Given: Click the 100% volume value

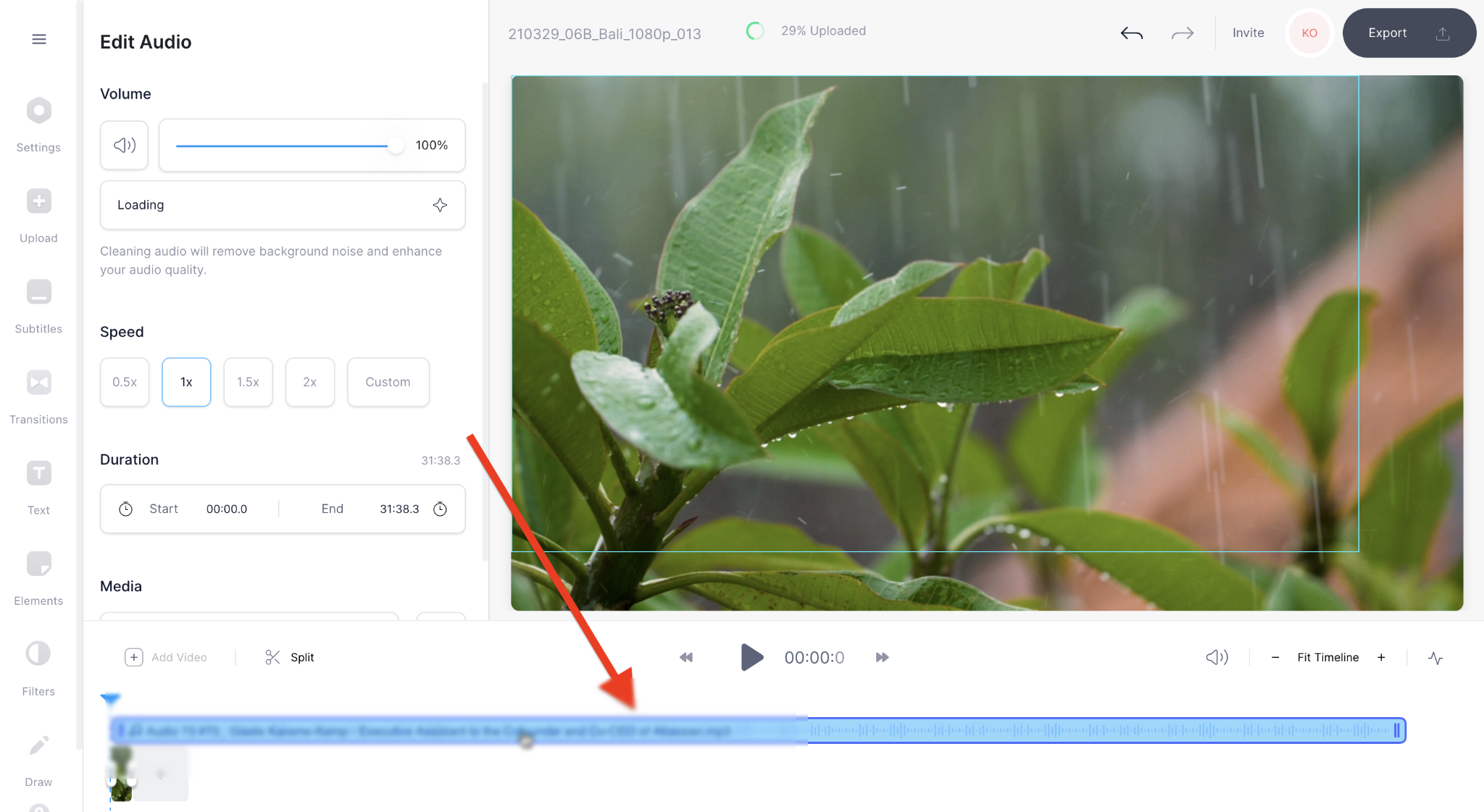Looking at the screenshot, I should coord(432,145).
